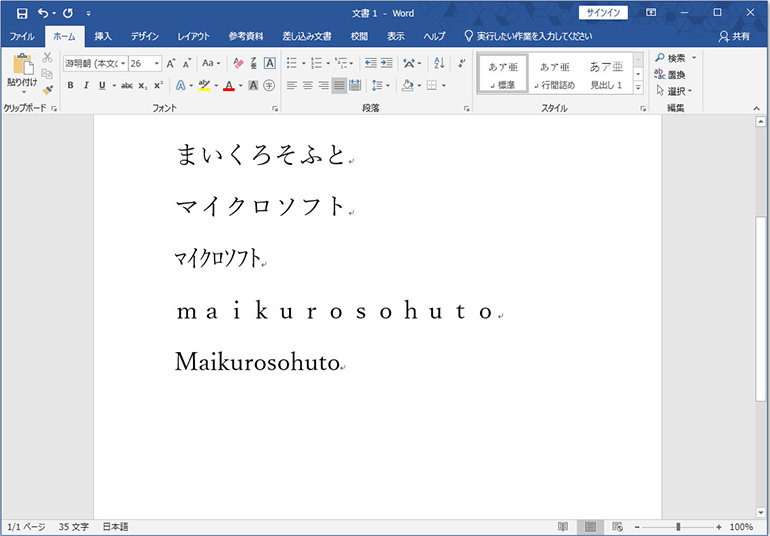Click the Save icon in quick access toolbar
Image resolution: width=770 pixels, height=536 pixels.
coord(22,13)
